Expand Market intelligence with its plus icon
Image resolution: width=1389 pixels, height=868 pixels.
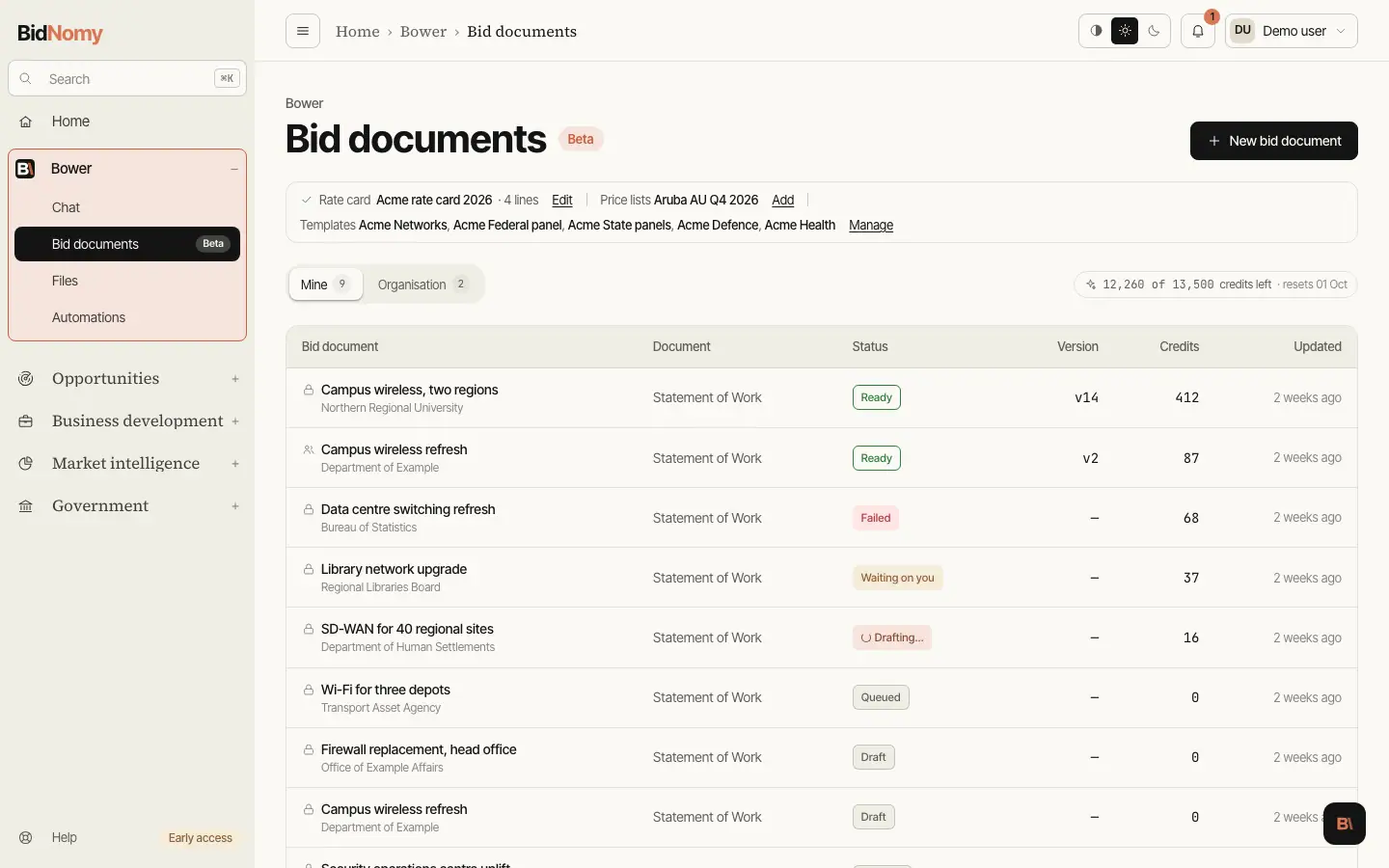click(x=235, y=464)
